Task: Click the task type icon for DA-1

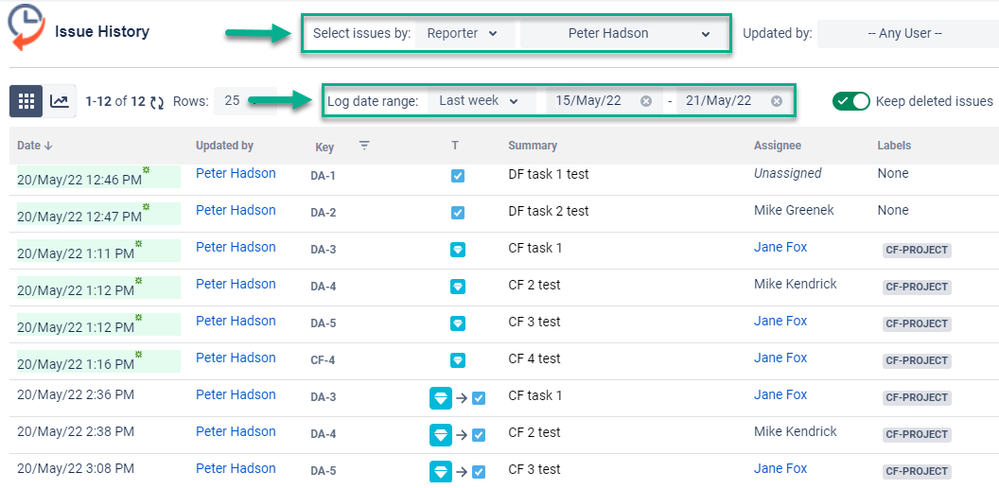Action: pos(457,176)
